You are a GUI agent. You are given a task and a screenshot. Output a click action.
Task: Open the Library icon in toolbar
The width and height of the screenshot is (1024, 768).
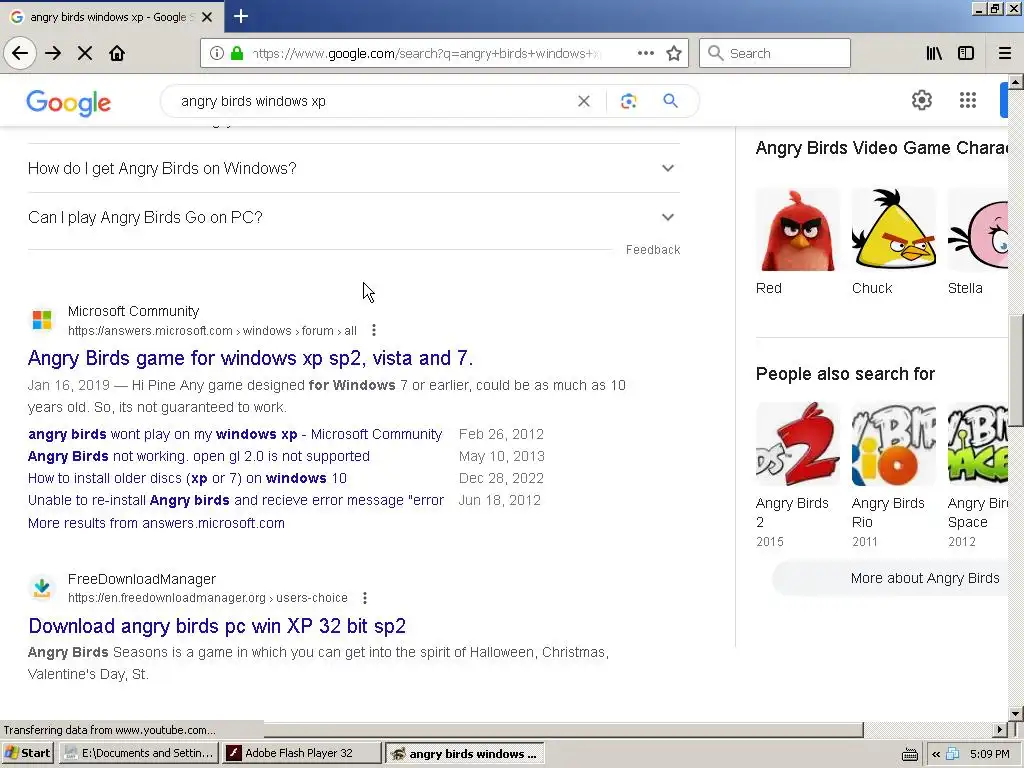point(934,53)
